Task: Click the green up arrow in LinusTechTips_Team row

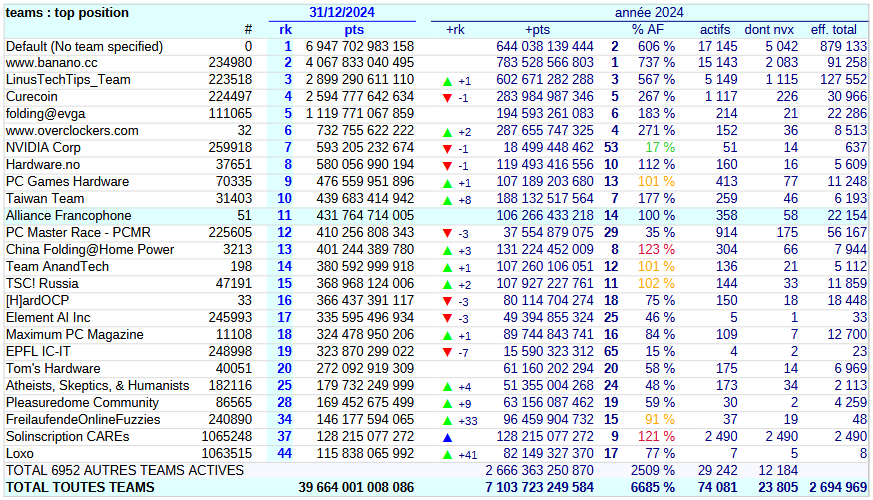Action: [x=447, y=81]
